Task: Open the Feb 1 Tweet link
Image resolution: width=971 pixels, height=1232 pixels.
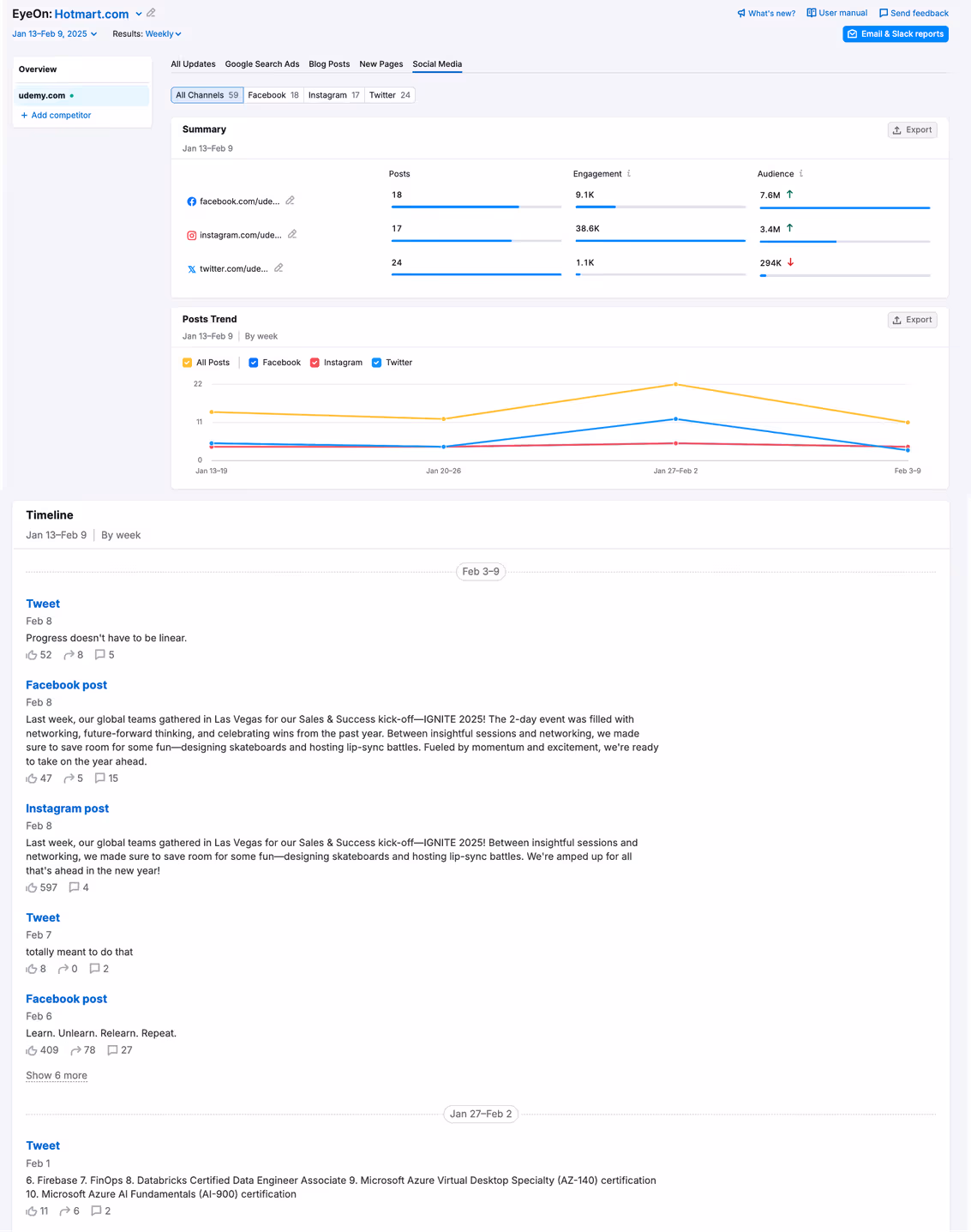Action: pos(43,1145)
